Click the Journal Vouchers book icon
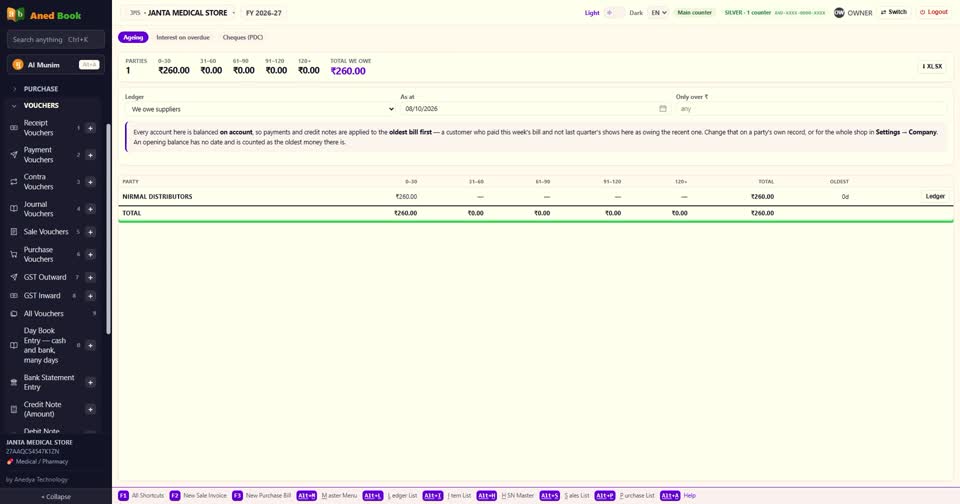Viewport: 960px width, 504px height. pyautogui.click(x=13, y=209)
